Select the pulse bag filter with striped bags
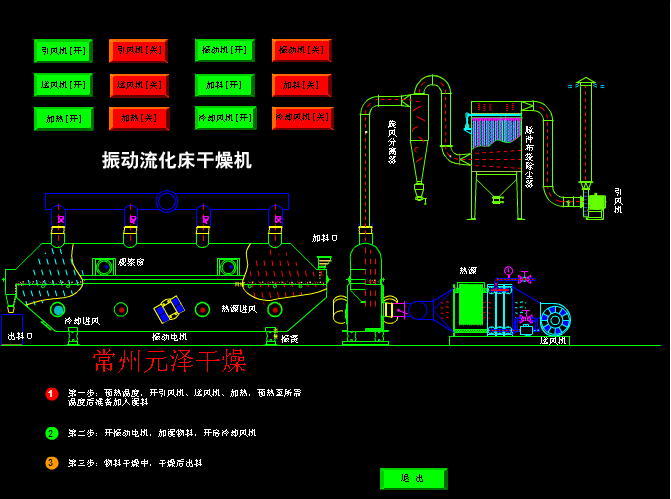The width and height of the screenshot is (671, 499). click(x=496, y=131)
